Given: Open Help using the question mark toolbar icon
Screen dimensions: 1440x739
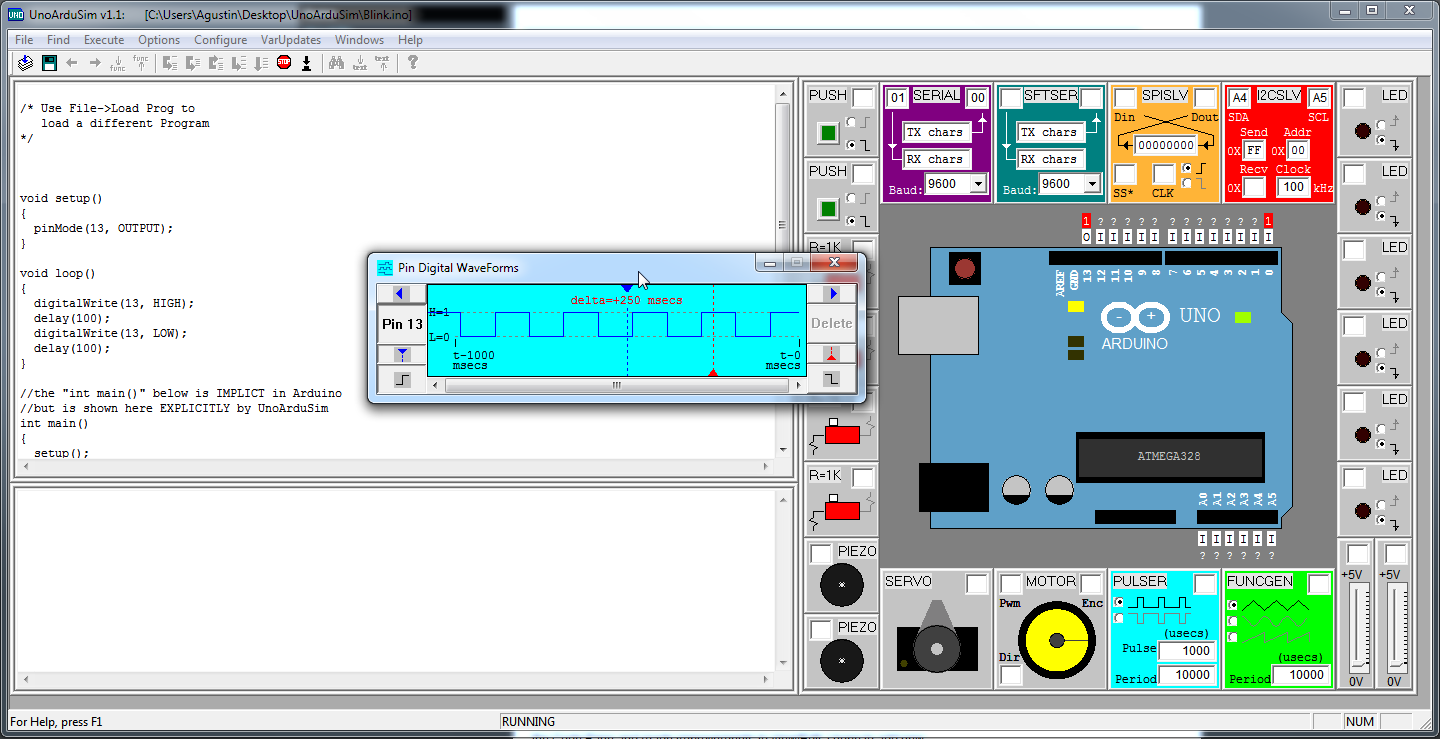Looking at the screenshot, I should coord(413,62).
